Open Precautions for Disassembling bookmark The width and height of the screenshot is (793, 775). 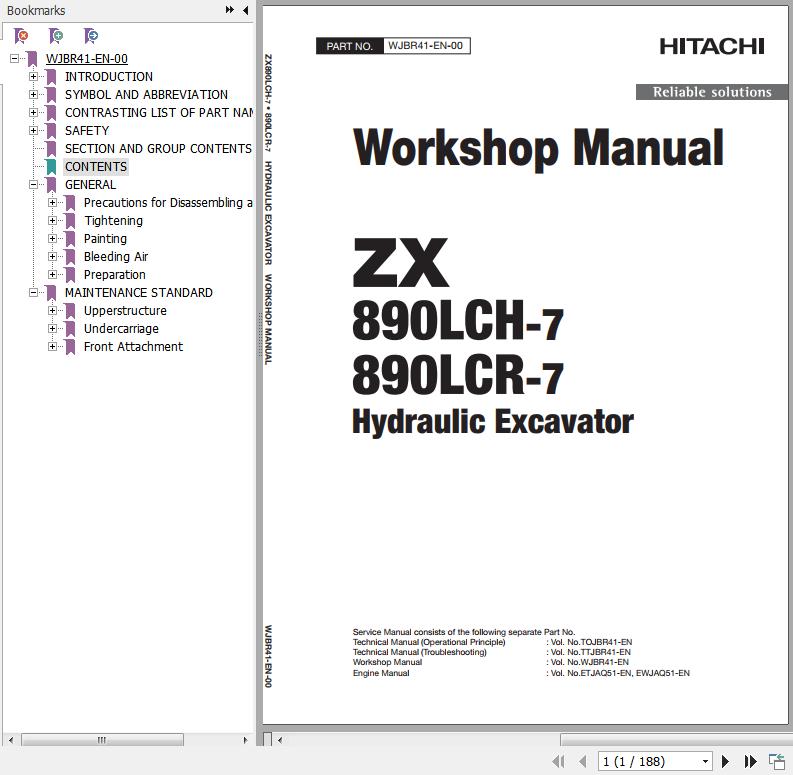(168, 203)
